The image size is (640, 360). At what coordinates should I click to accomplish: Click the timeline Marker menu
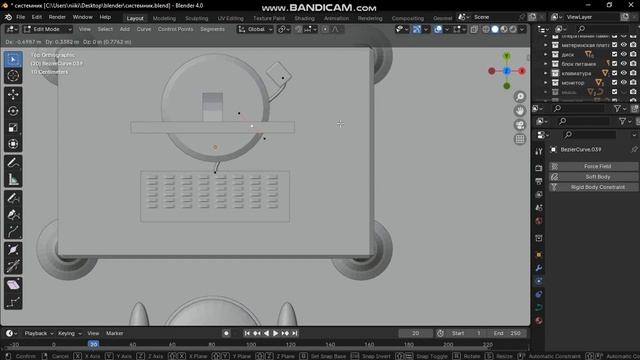point(115,333)
